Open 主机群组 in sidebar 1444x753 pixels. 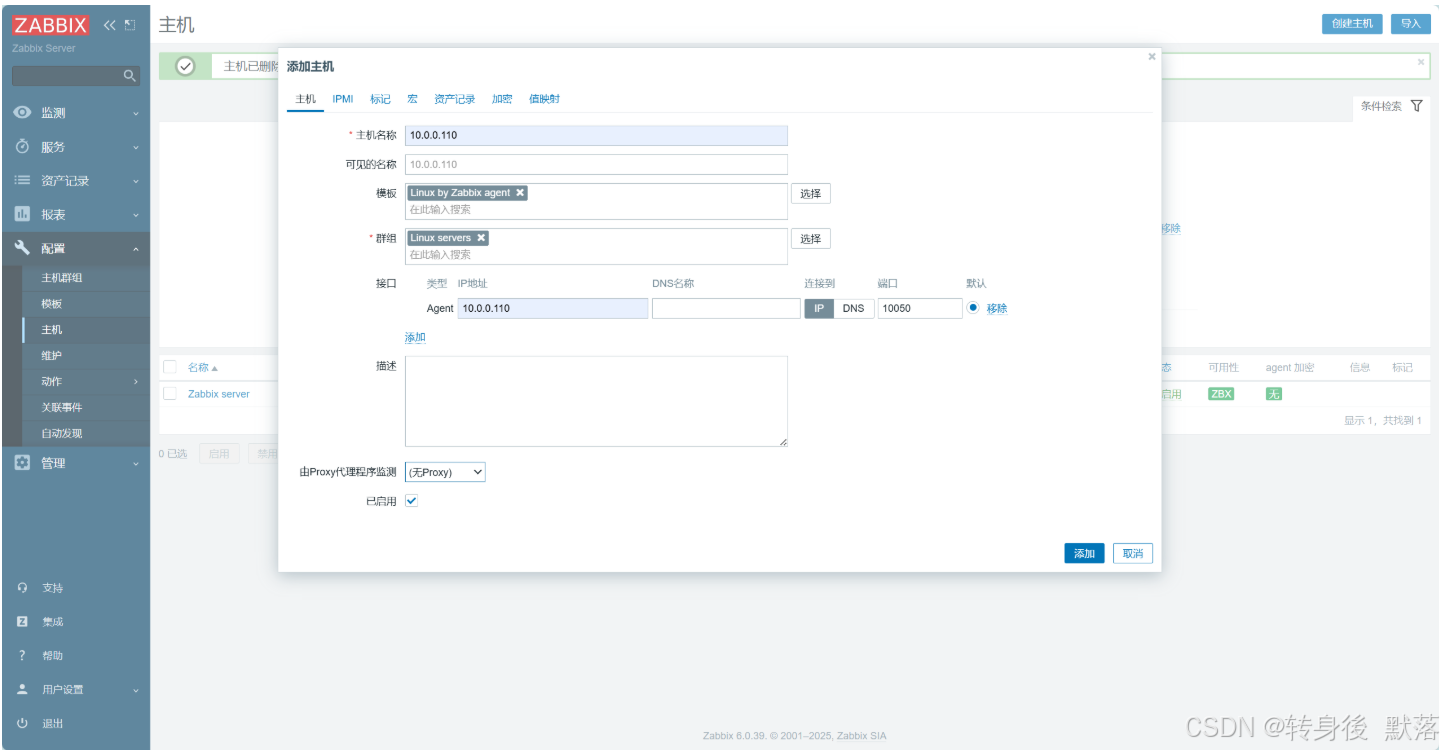[61, 278]
